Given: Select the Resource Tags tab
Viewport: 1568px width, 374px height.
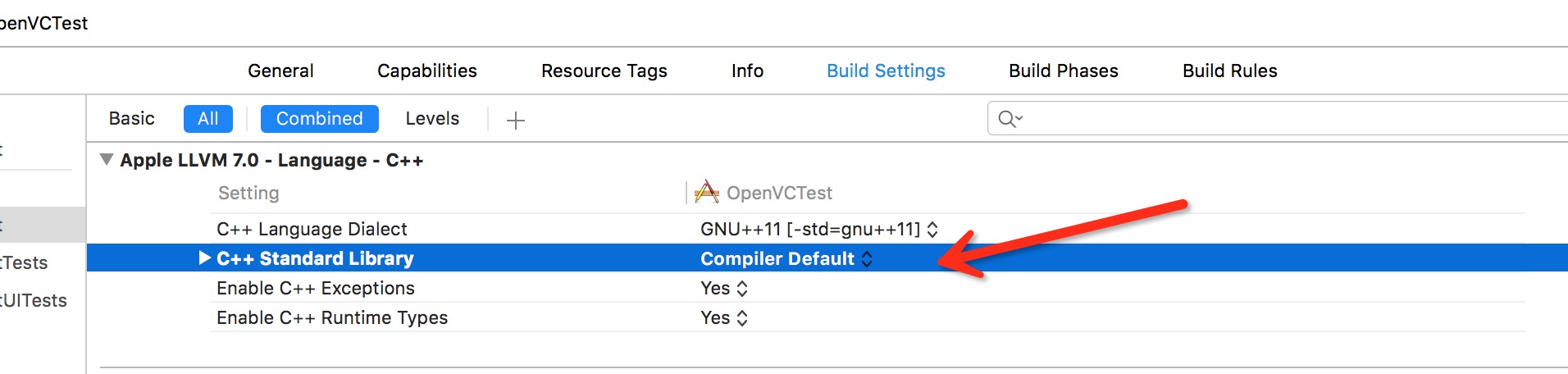Looking at the screenshot, I should pos(604,71).
